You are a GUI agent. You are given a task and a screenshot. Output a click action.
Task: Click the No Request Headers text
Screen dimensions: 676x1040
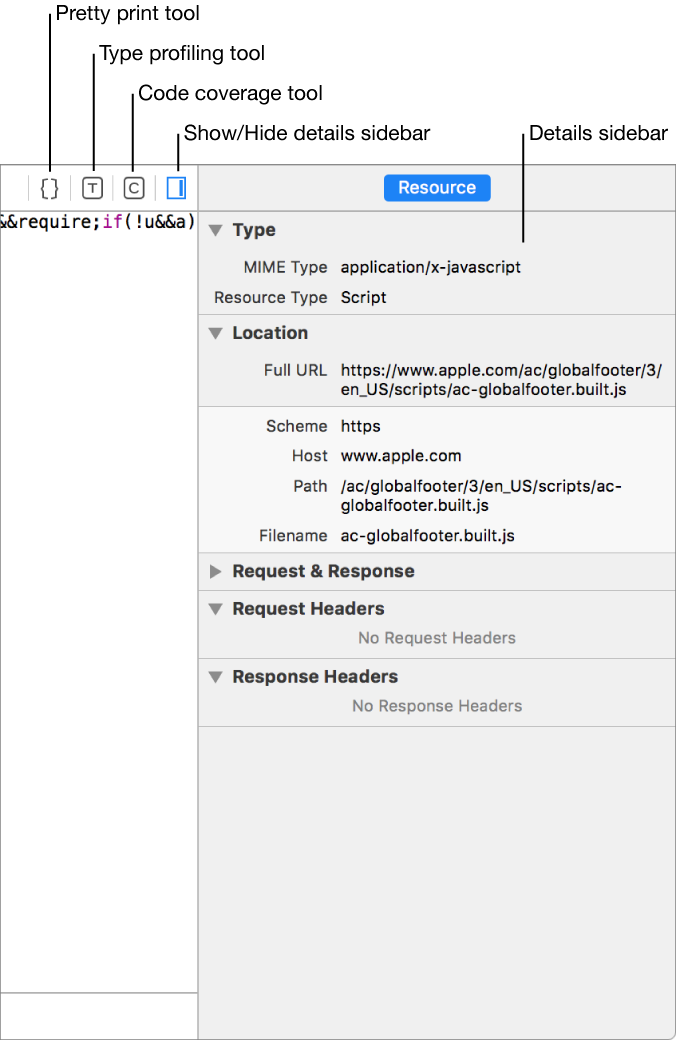pos(437,638)
